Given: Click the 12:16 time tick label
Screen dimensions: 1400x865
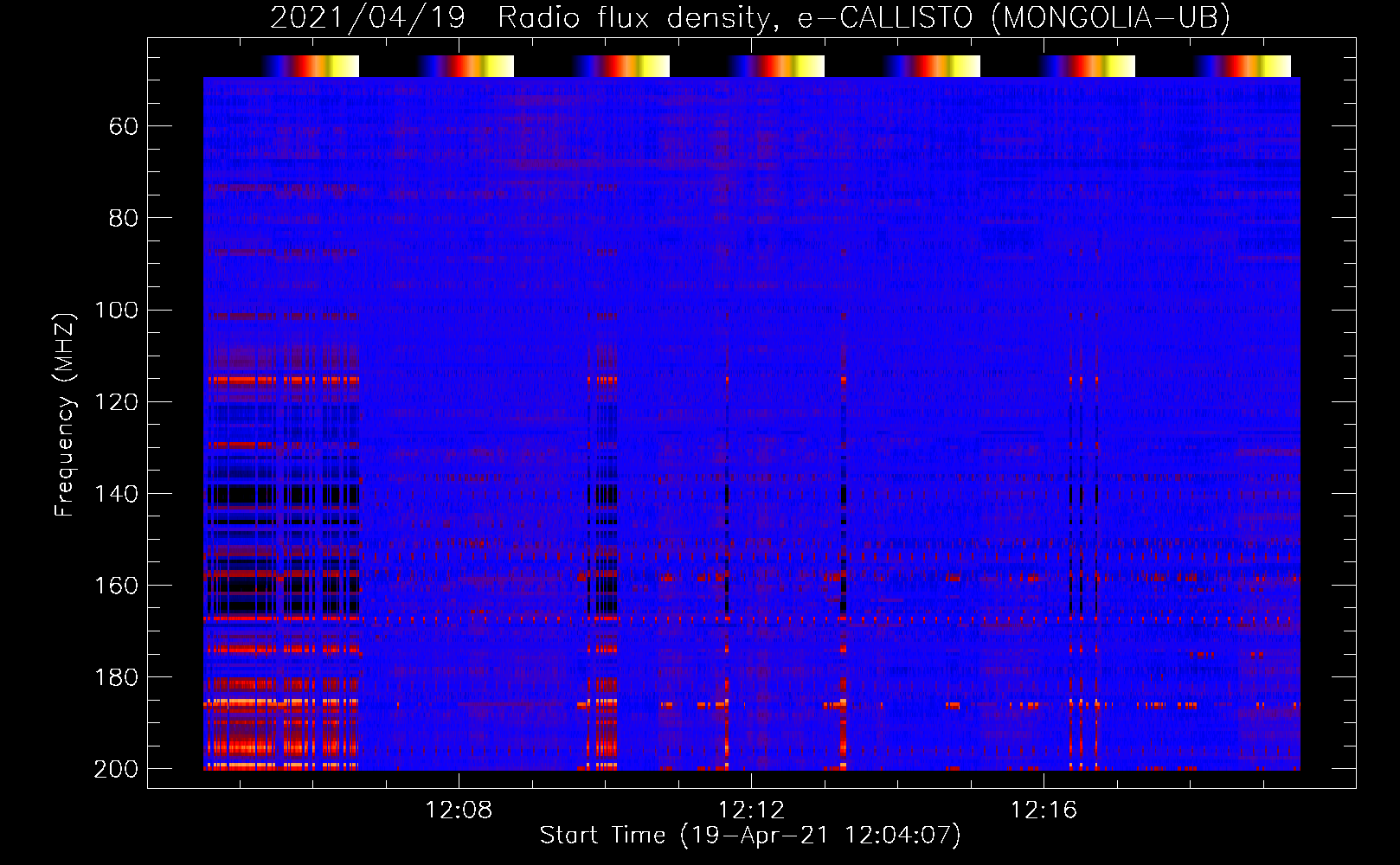Looking at the screenshot, I should pos(1044,811).
